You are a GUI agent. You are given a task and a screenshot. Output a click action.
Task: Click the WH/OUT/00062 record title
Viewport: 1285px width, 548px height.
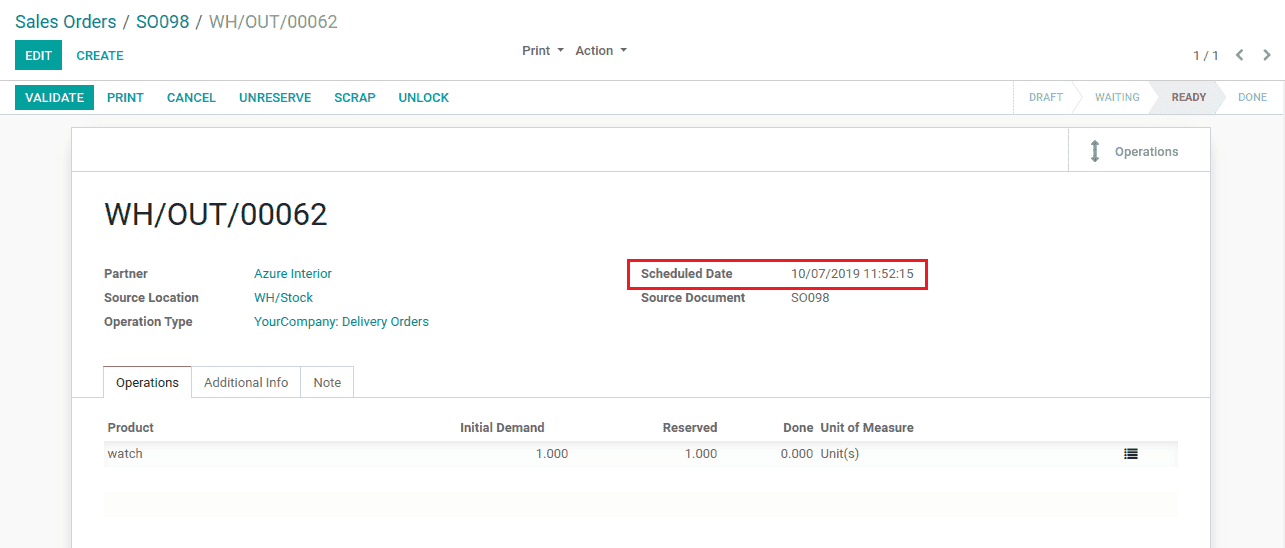click(x=216, y=215)
